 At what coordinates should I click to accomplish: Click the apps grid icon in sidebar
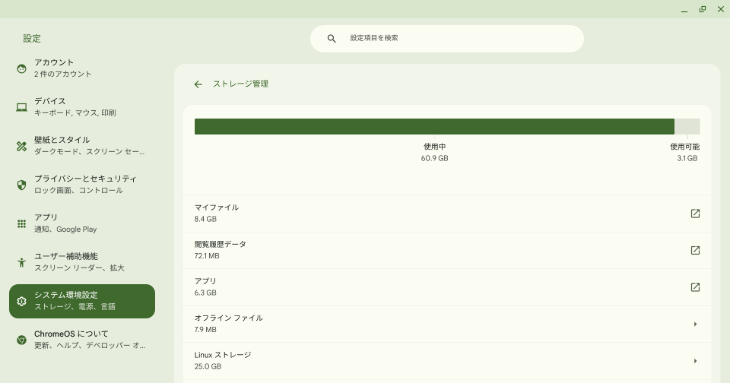[x=21, y=224]
